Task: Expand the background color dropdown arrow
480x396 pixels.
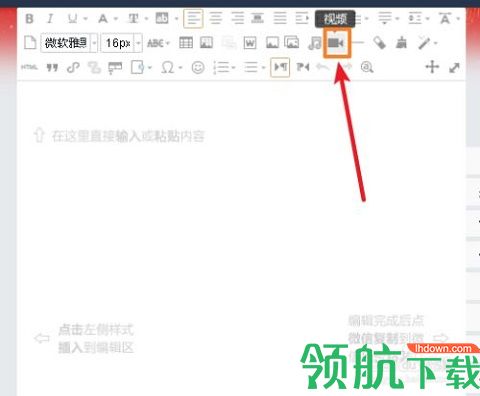Action: [177, 19]
